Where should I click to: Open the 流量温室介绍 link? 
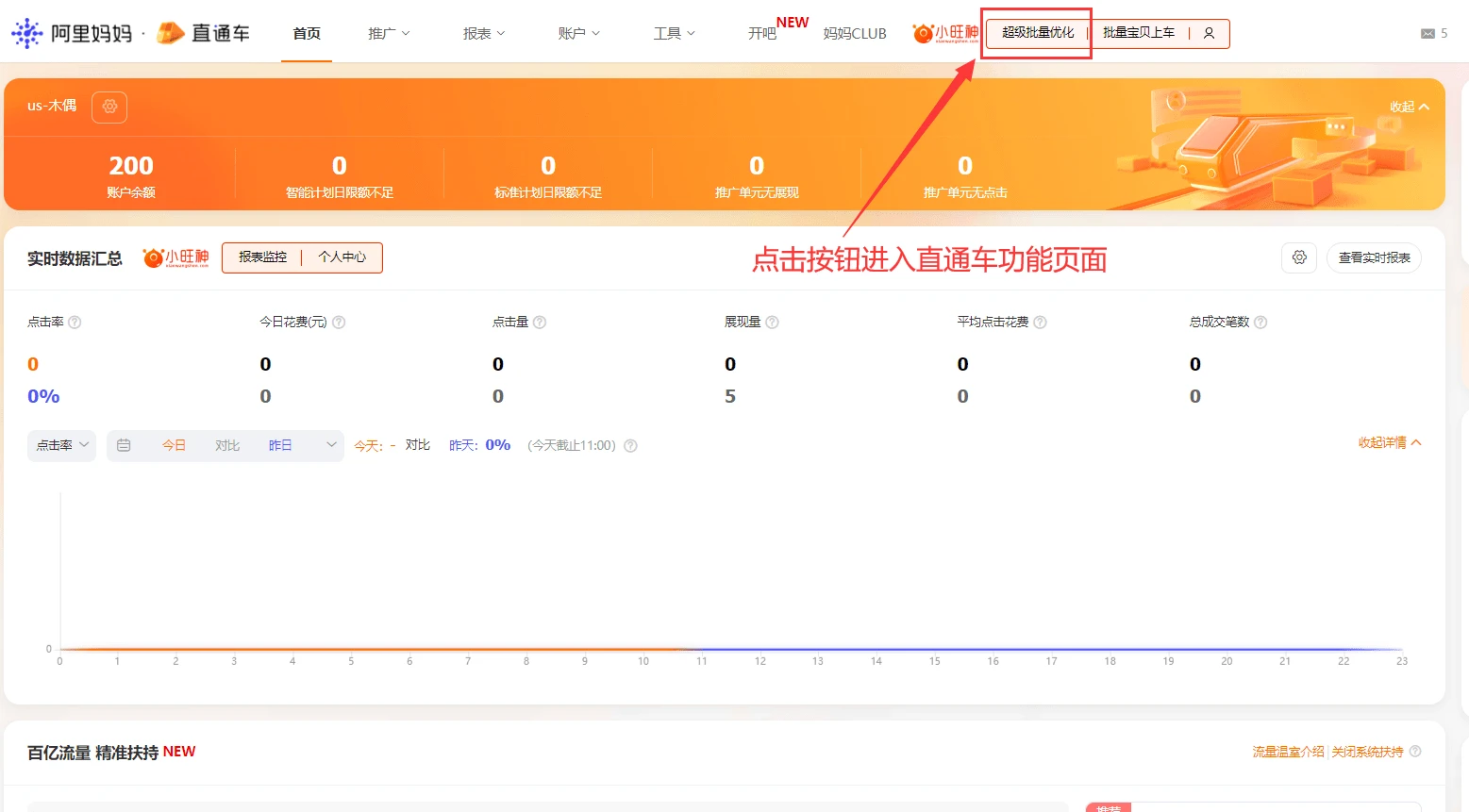1288,752
